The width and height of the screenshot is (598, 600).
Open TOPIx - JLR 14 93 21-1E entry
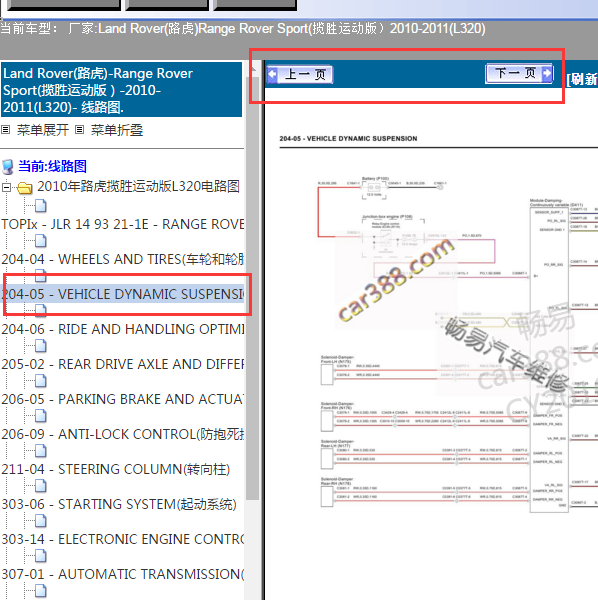pos(122,224)
